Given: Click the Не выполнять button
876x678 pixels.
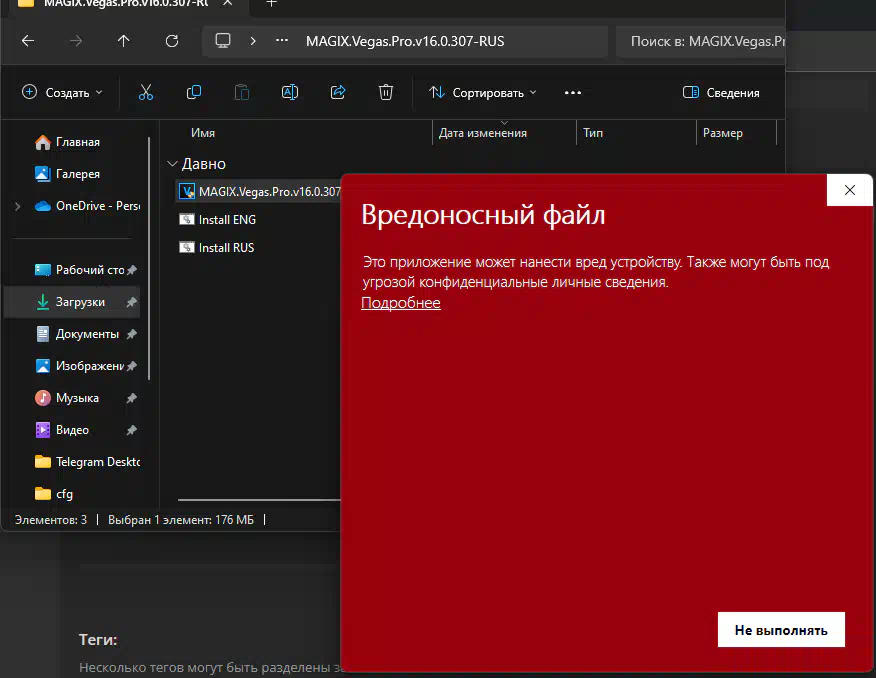Looking at the screenshot, I should tap(781, 630).
